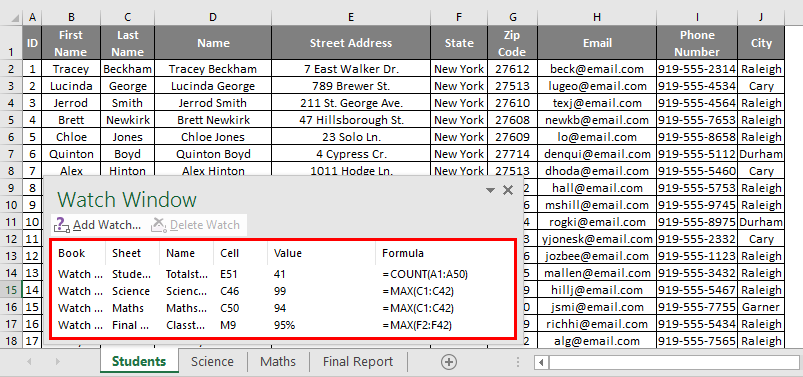
Task: Click the =MAX(F2:F42) formula entry
Action: (x=417, y=325)
